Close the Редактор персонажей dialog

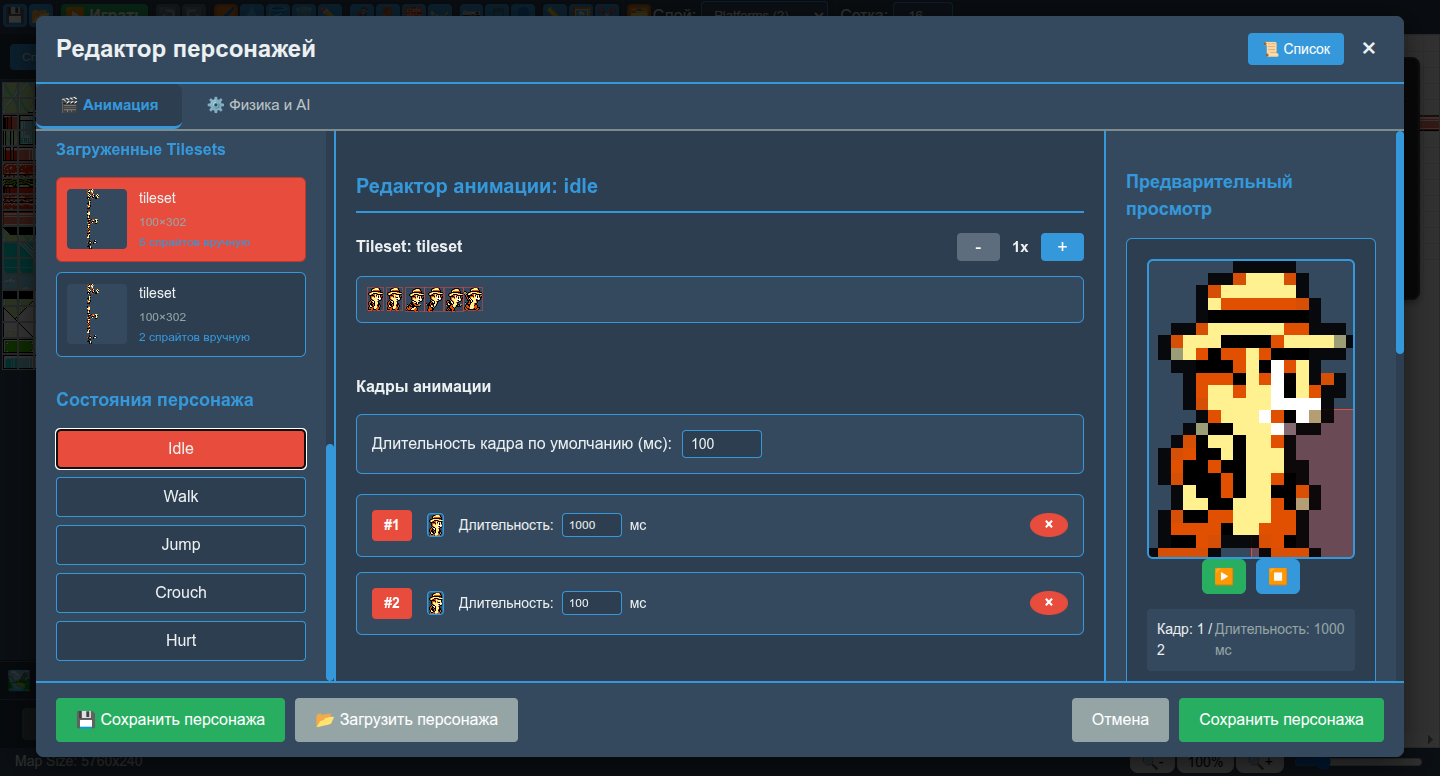(1369, 48)
